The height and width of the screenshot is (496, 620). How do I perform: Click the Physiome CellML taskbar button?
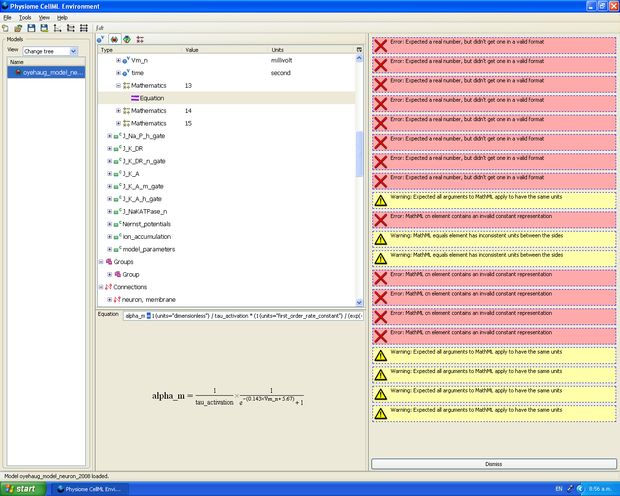click(x=89, y=489)
